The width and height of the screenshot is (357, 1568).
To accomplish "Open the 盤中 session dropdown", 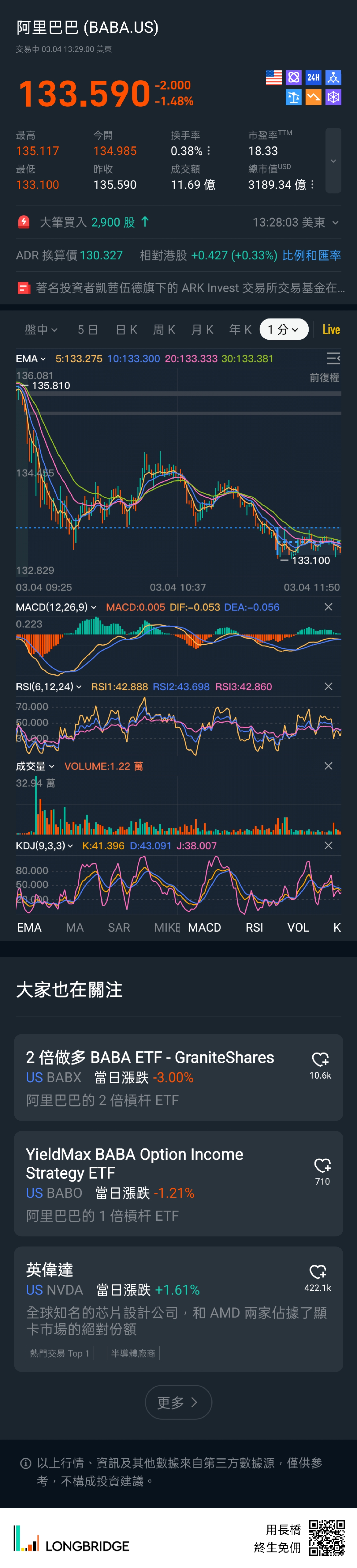I will click(x=41, y=329).
